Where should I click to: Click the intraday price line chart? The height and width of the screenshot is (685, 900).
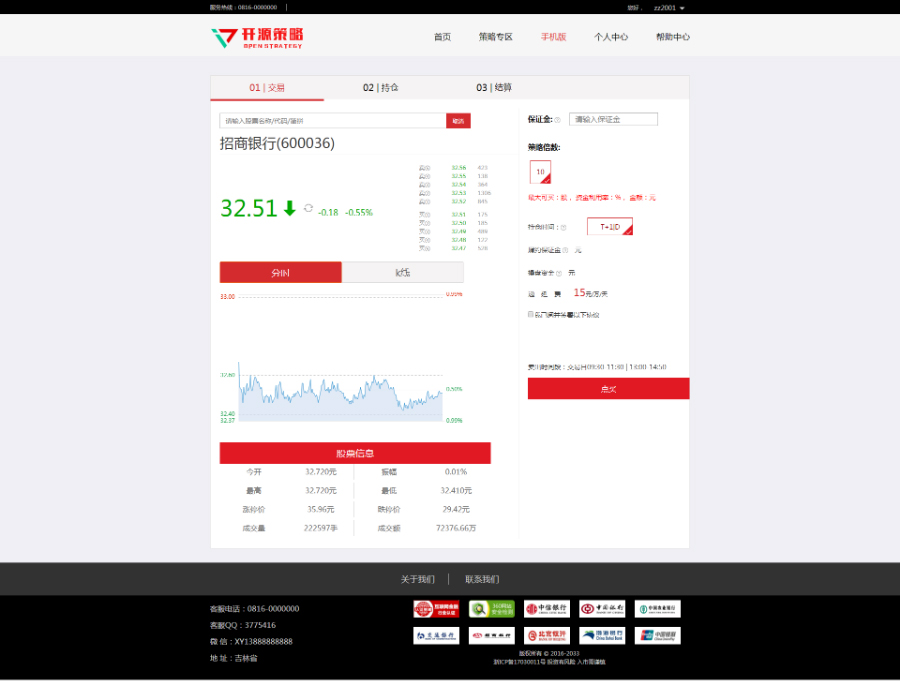click(x=340, y=392)
